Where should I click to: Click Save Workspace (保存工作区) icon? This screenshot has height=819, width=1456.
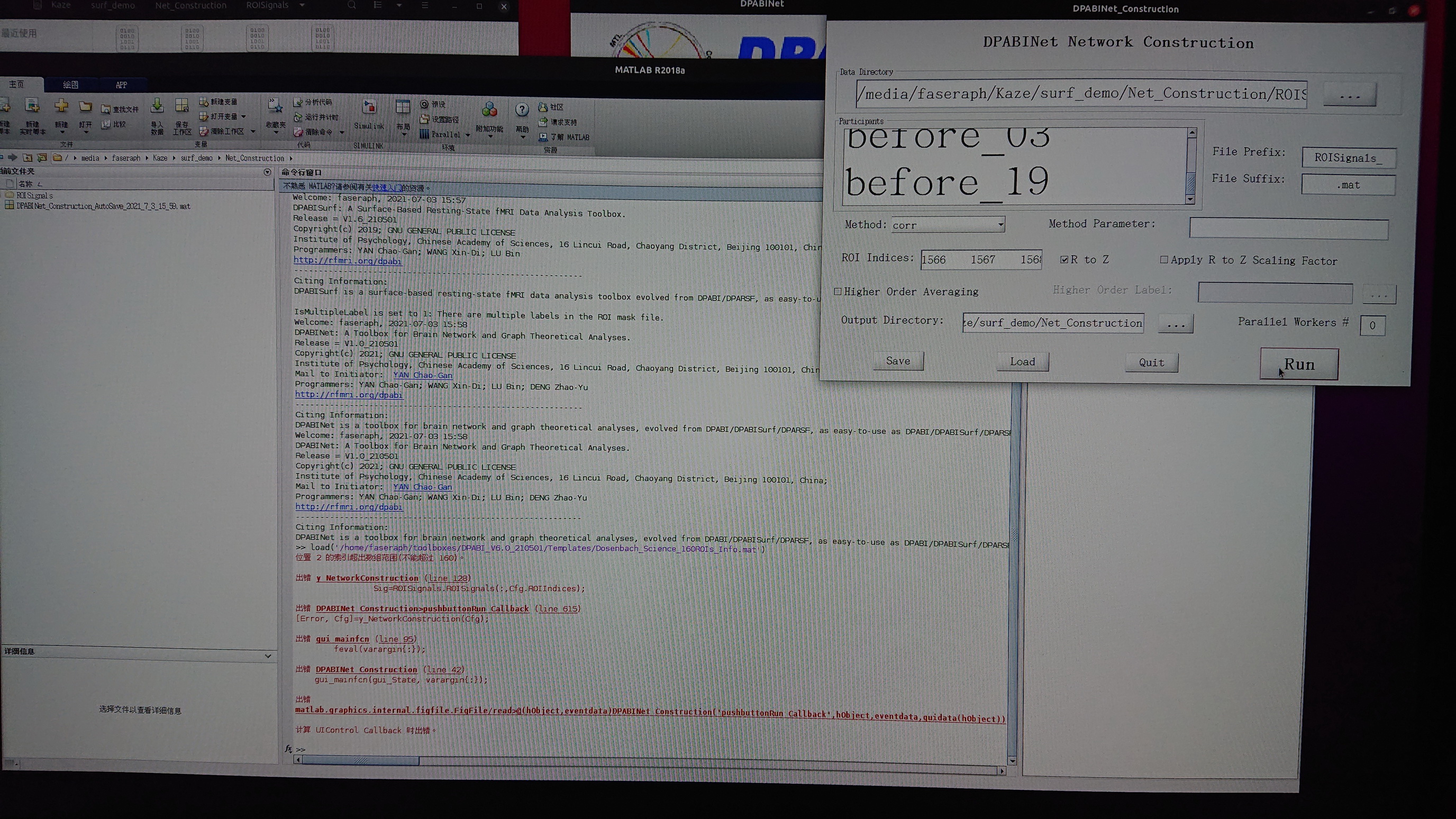pyautogui.click(x=182, y=106)
